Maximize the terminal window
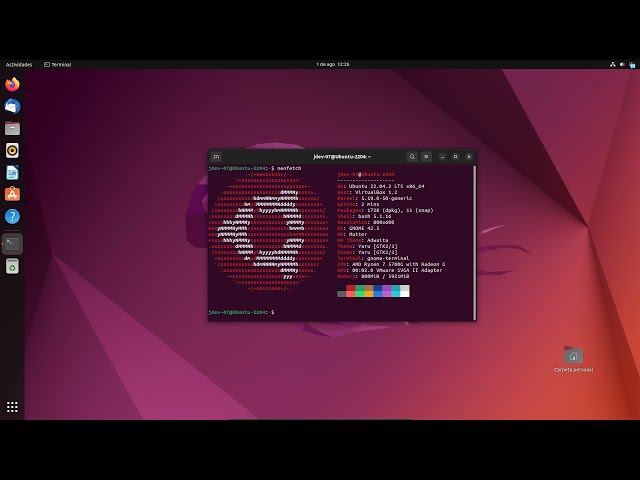 [456, 157]
